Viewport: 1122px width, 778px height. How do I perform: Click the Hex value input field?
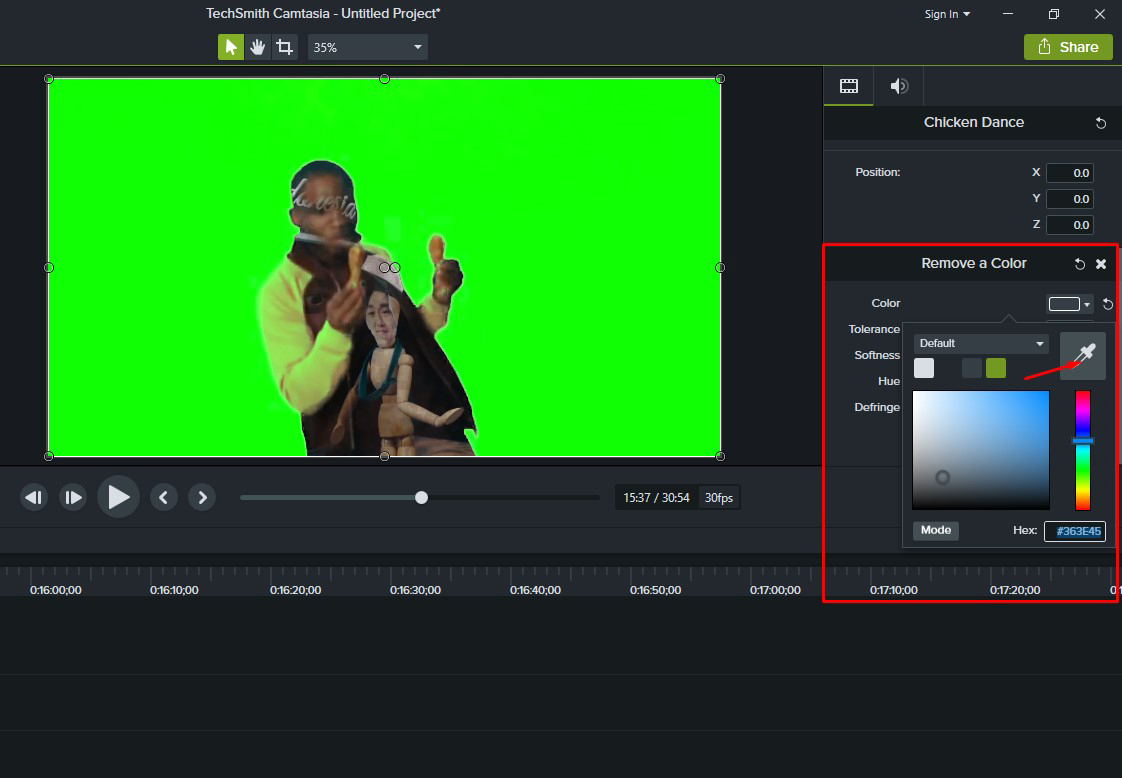click(1076, 531)
